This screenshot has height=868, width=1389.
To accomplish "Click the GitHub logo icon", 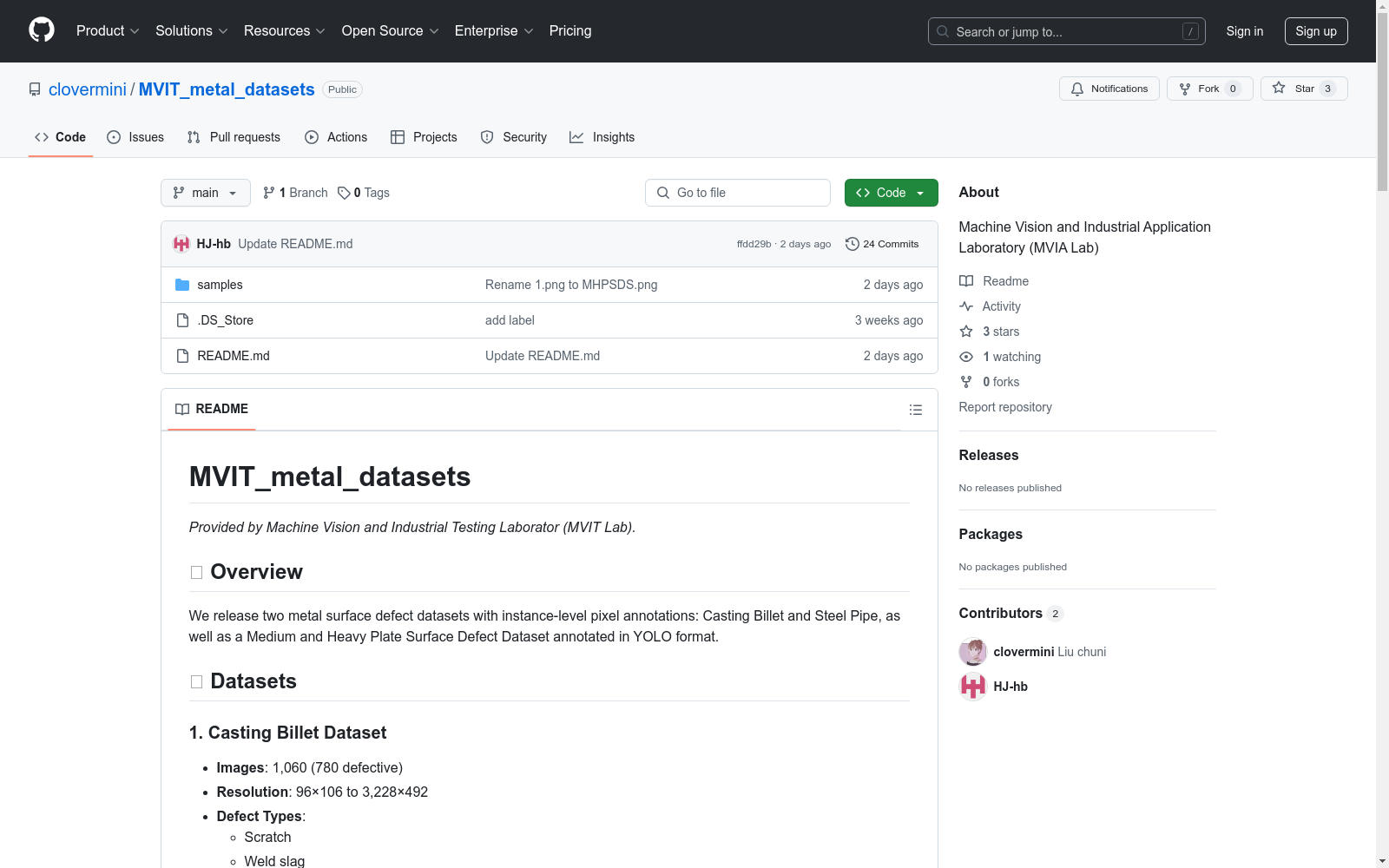I will [x=42, y=30].
